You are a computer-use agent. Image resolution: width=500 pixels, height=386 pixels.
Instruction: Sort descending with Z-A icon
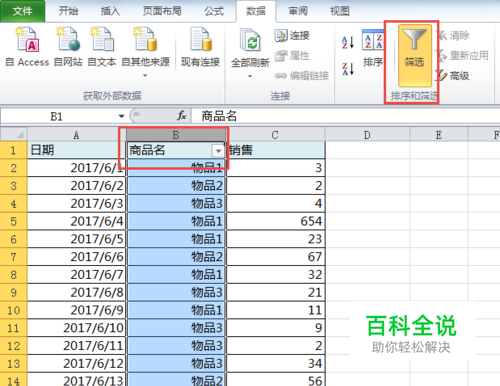tap(348, 69)
